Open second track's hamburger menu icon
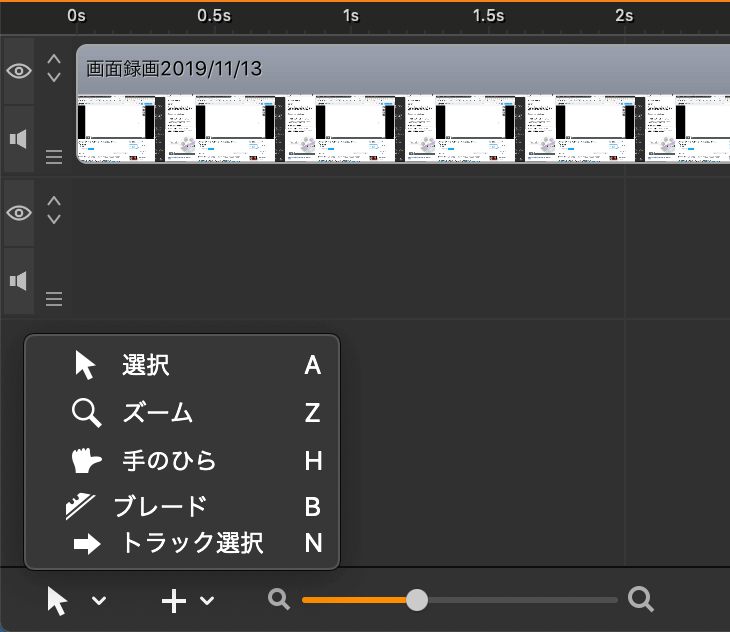Viewport: 730px width, 632px height. (54, 299)
